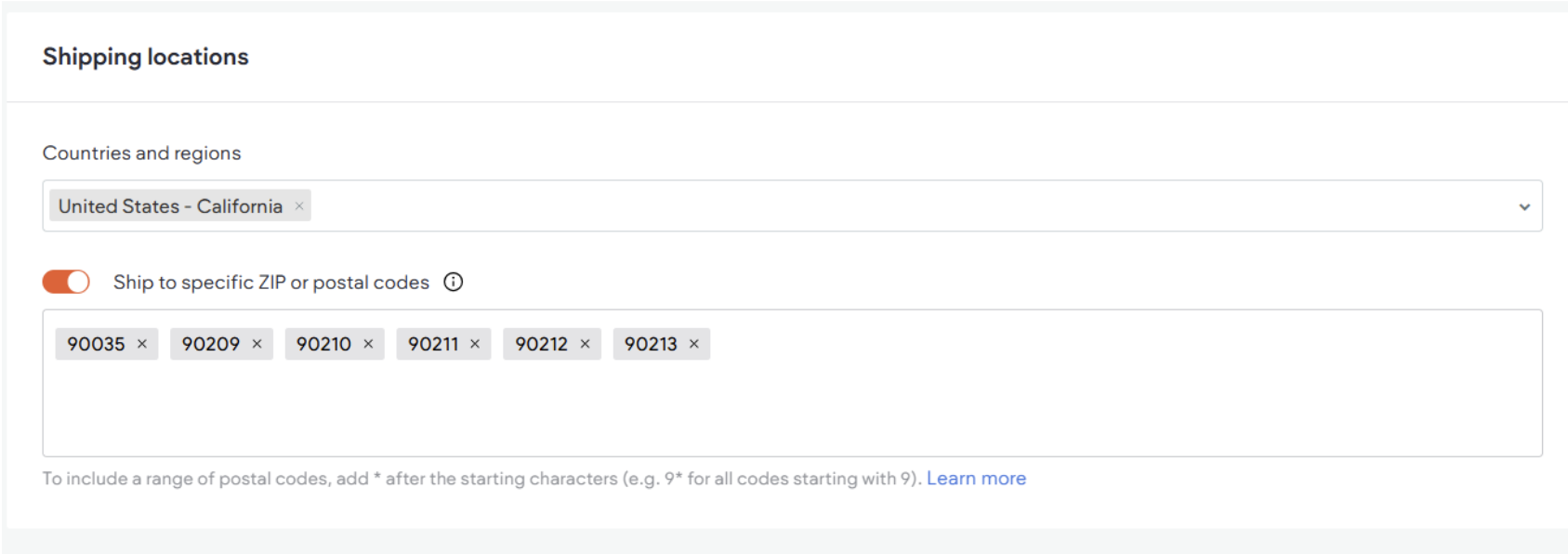
Task: Click the Countries and regions label
Action: pos(140,152)
